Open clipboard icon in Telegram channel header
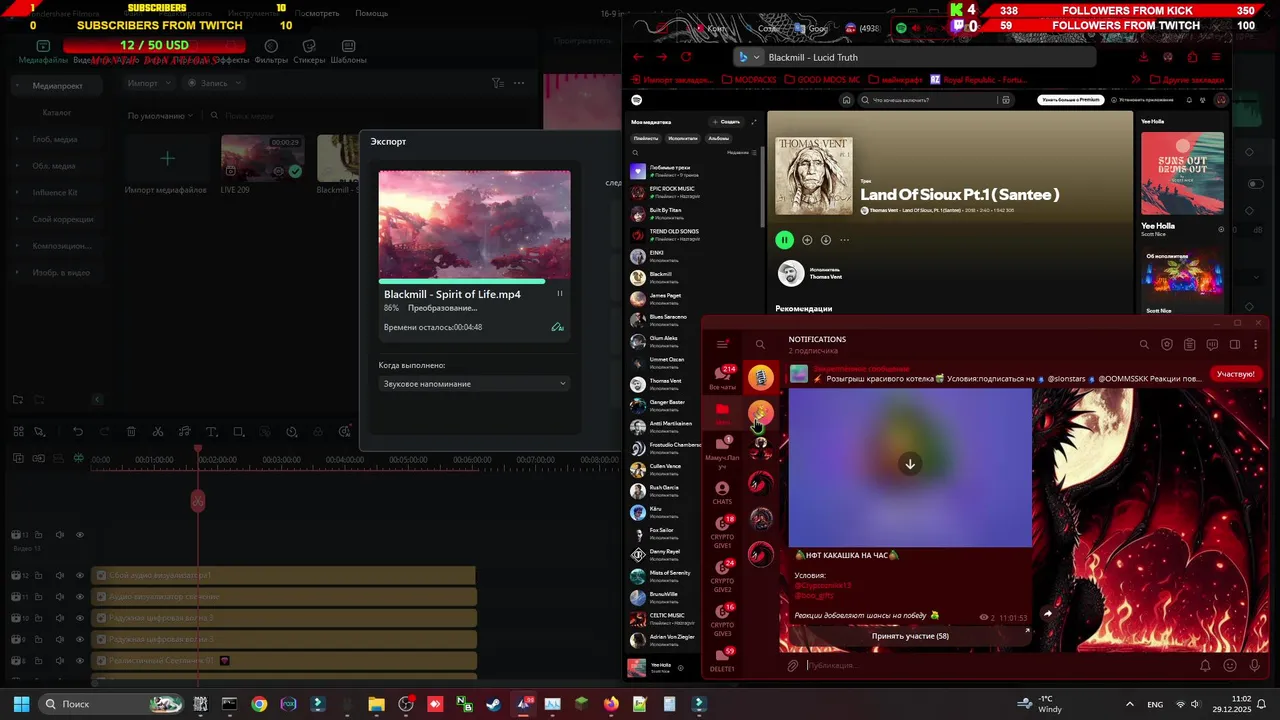1280x720 pixels. coord(1189,345)
